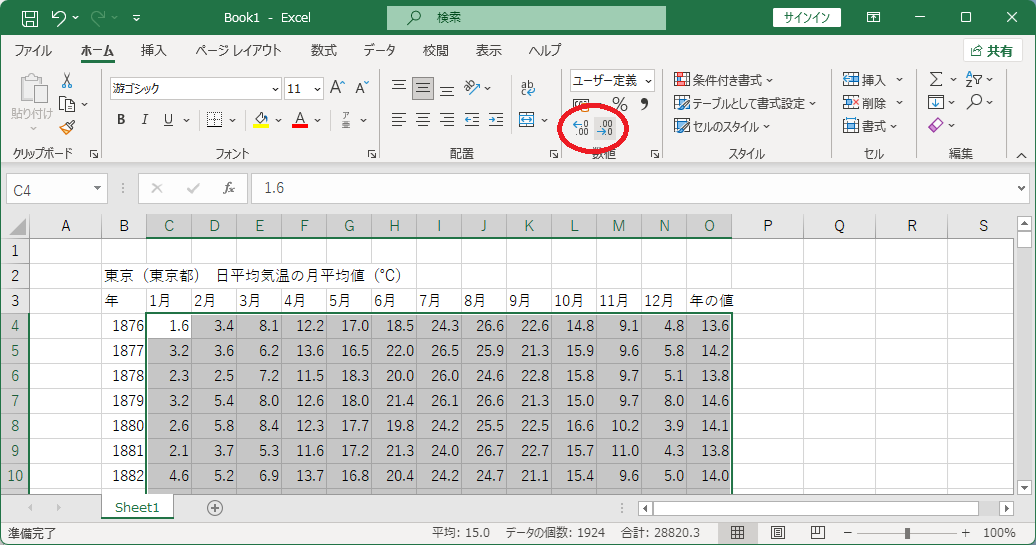This screenshot has height=545, width=1036.
Task: Switch to the ページ レイアウト tab
Action: pyautogui.click(x=238, y=50)
